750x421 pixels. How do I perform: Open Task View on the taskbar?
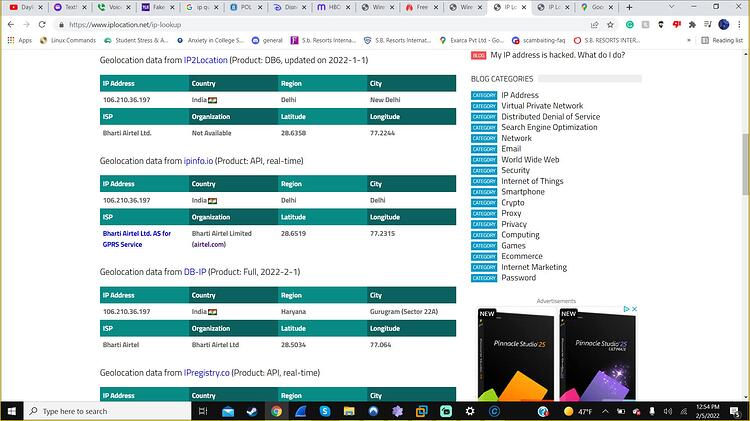(x=203, y=411)
